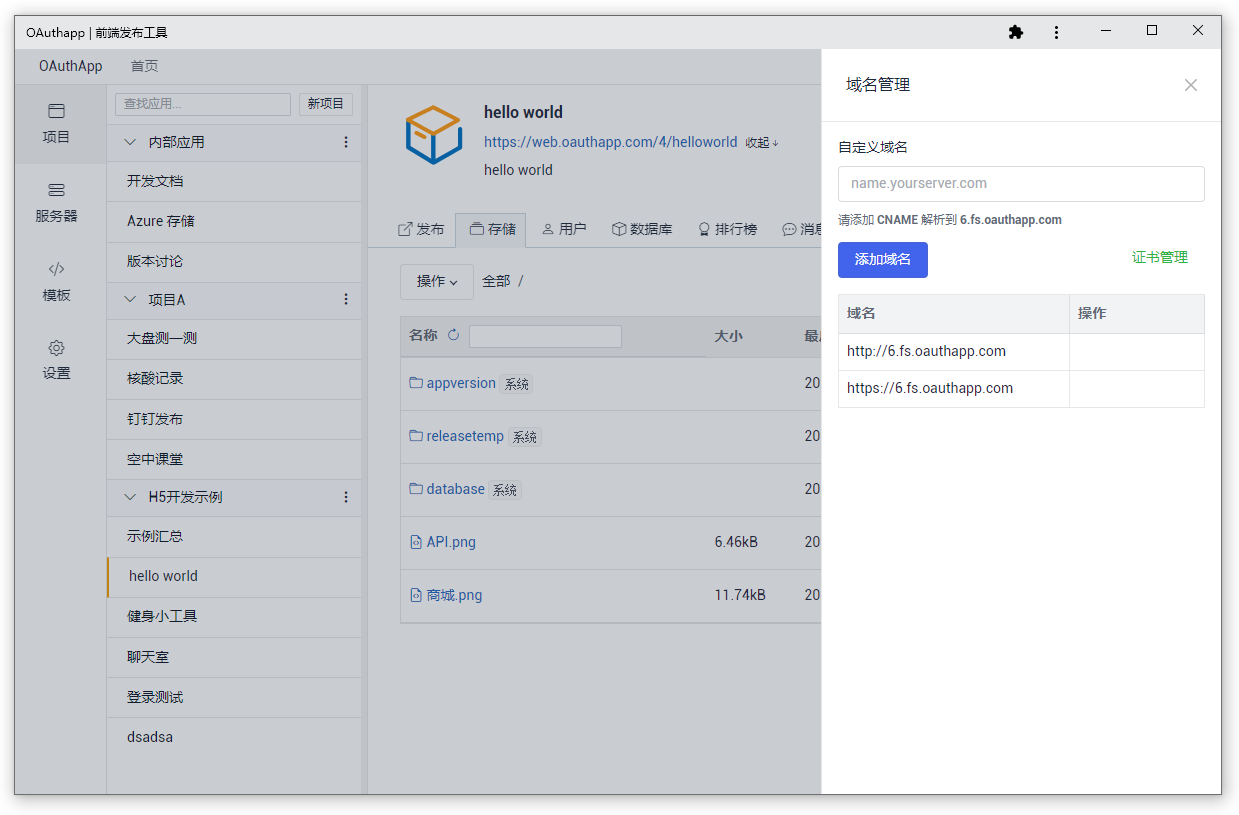Click the browser extensions puzzle icon in titlebar

click(1015, 32)
